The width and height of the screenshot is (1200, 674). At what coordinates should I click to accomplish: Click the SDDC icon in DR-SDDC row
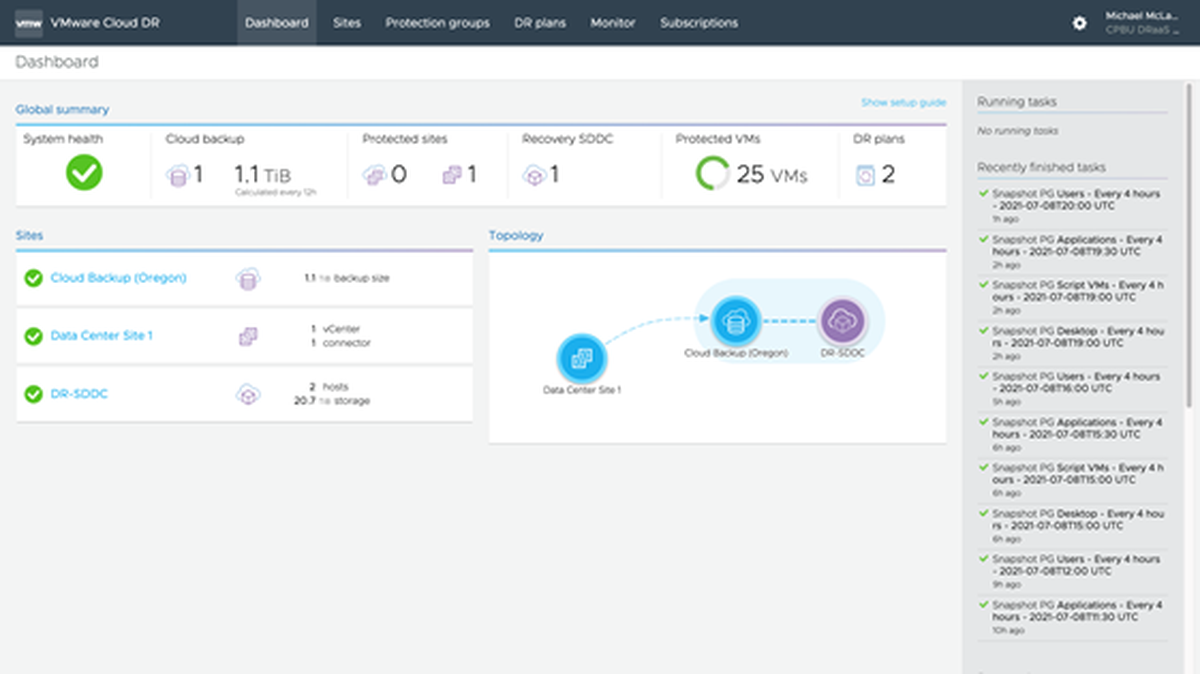247,395
